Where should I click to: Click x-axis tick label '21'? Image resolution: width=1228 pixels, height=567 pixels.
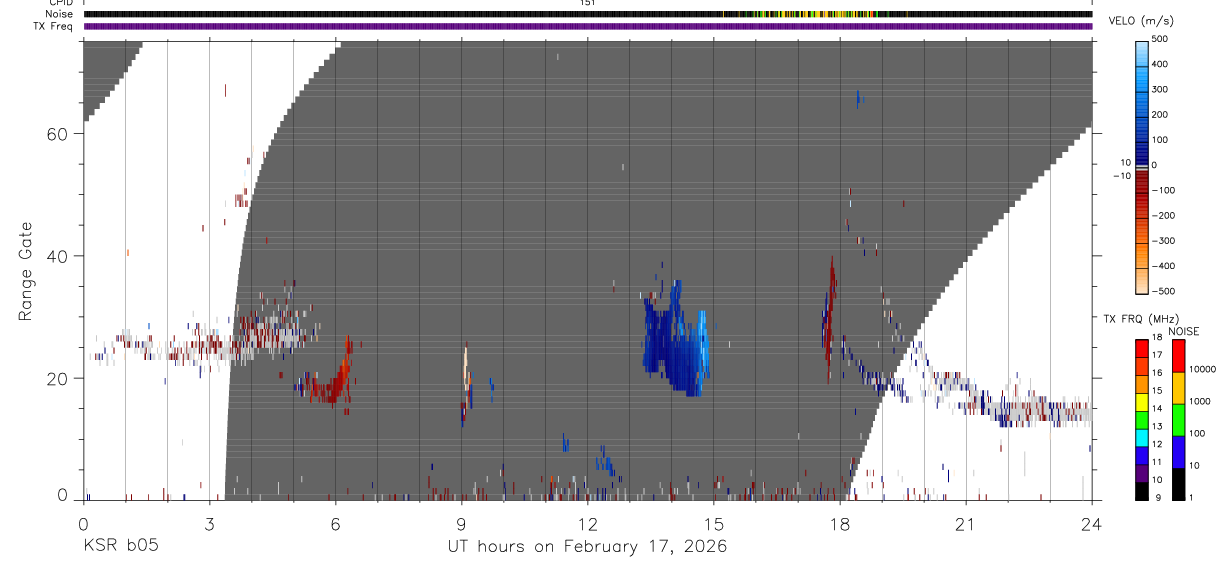coord(966,525)
